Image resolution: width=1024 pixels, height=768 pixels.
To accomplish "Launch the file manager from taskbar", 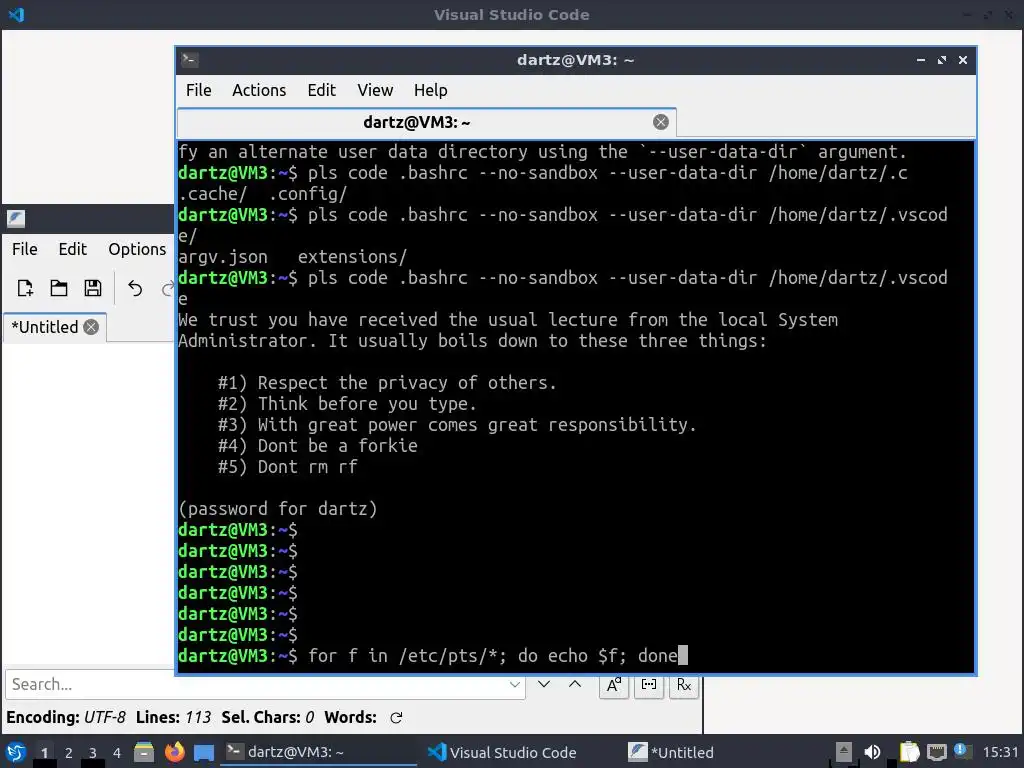I will pos(144,752).
